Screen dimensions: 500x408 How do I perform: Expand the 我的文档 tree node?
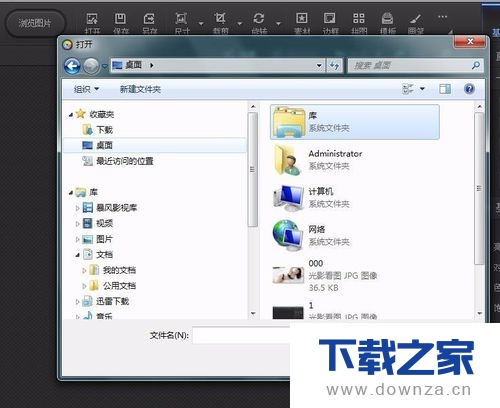point(84,270)
